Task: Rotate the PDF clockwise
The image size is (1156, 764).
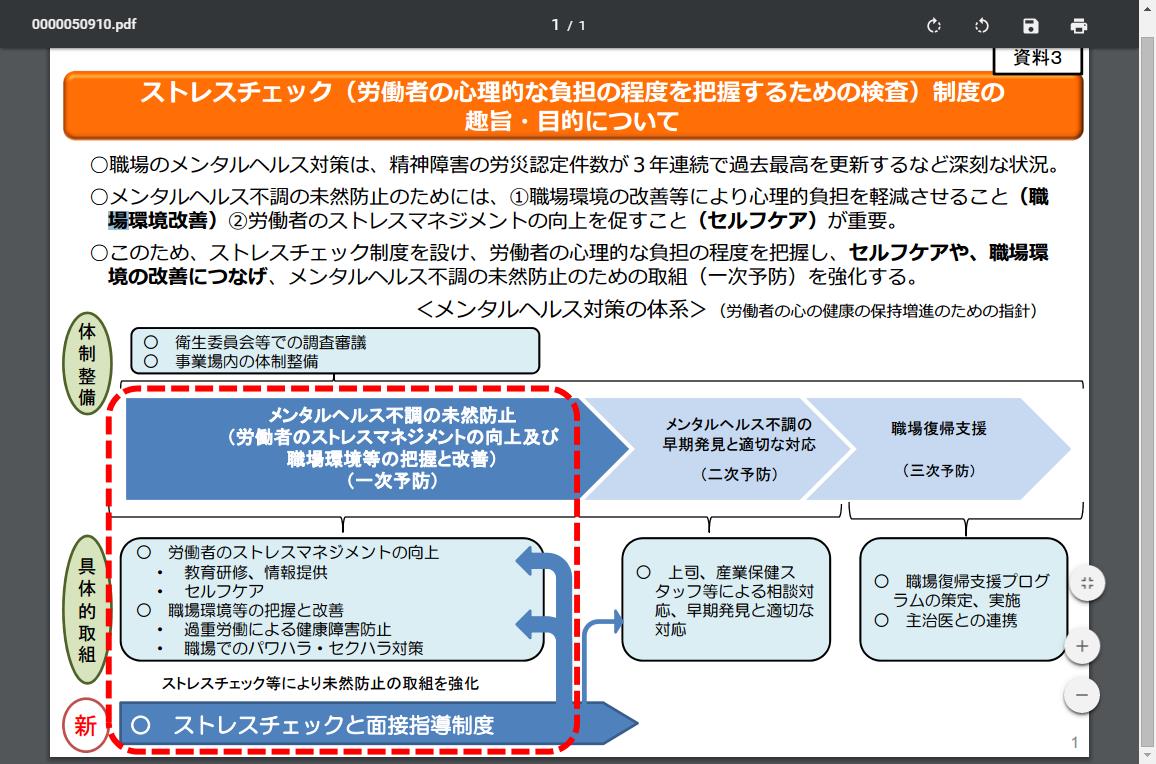Action: 934,26
